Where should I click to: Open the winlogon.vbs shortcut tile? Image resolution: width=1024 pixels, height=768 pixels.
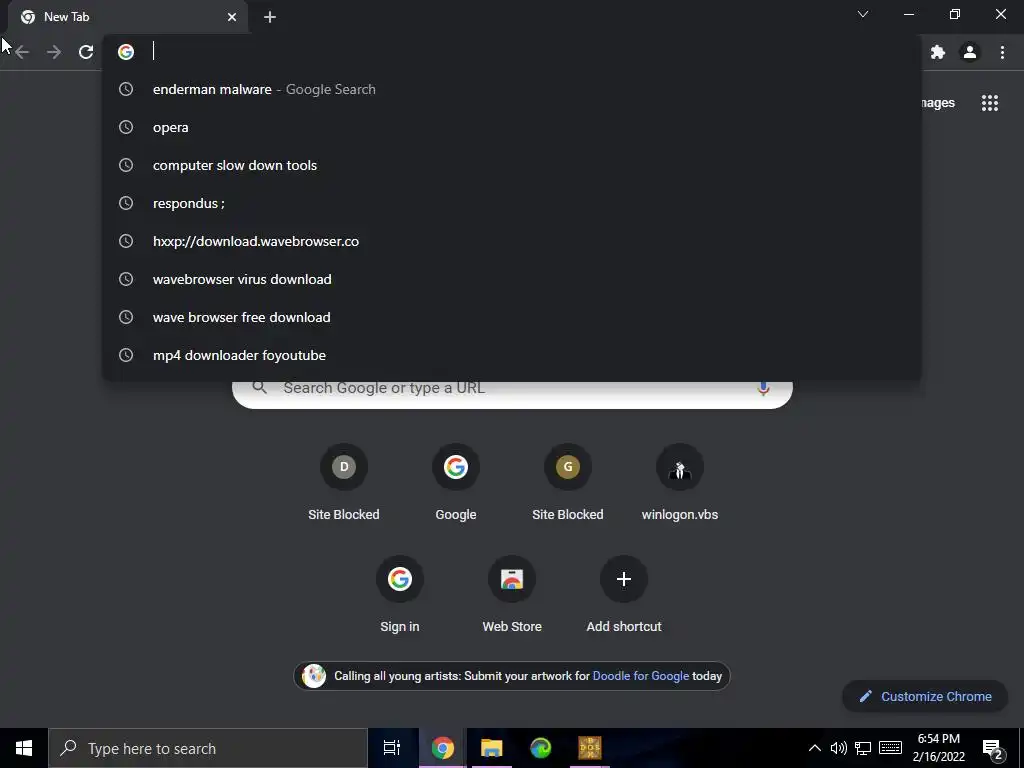pos(680,483)
